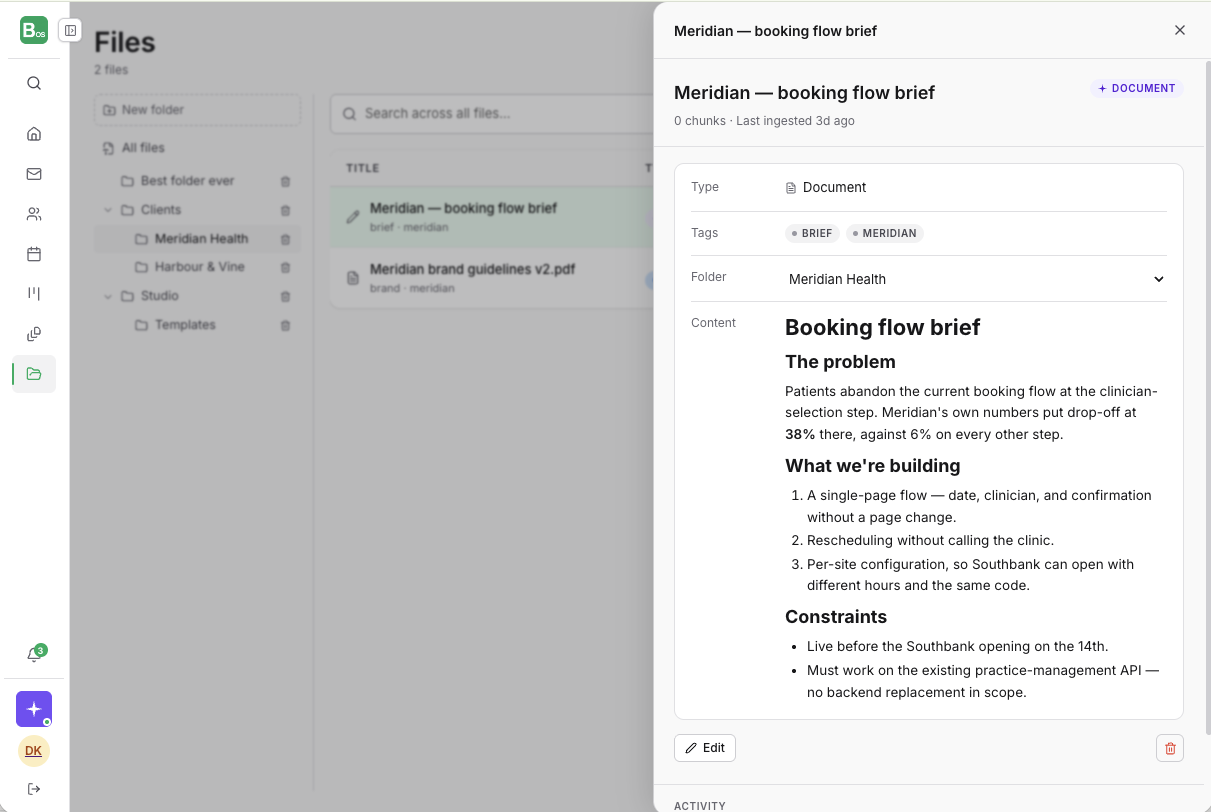Open notifications bell with badge 3

pos(34,655)
